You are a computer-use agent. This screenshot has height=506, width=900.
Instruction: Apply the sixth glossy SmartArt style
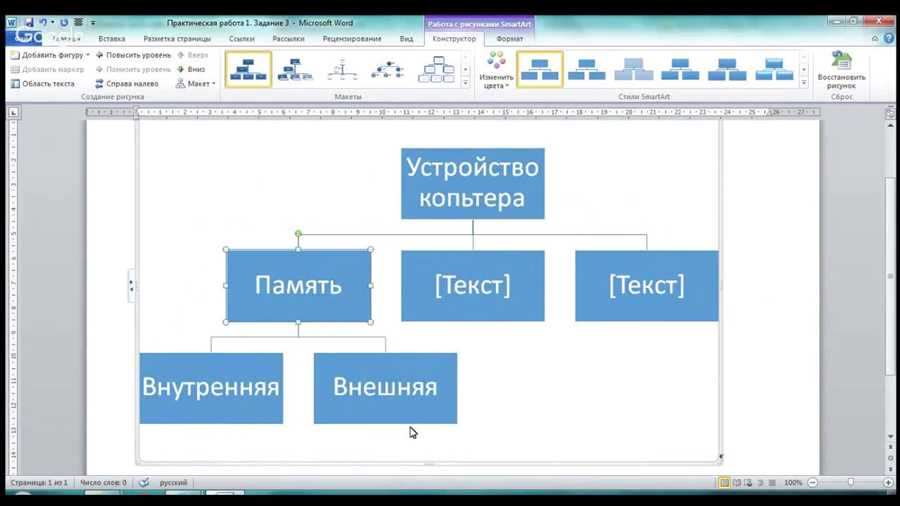click(774, 69)
